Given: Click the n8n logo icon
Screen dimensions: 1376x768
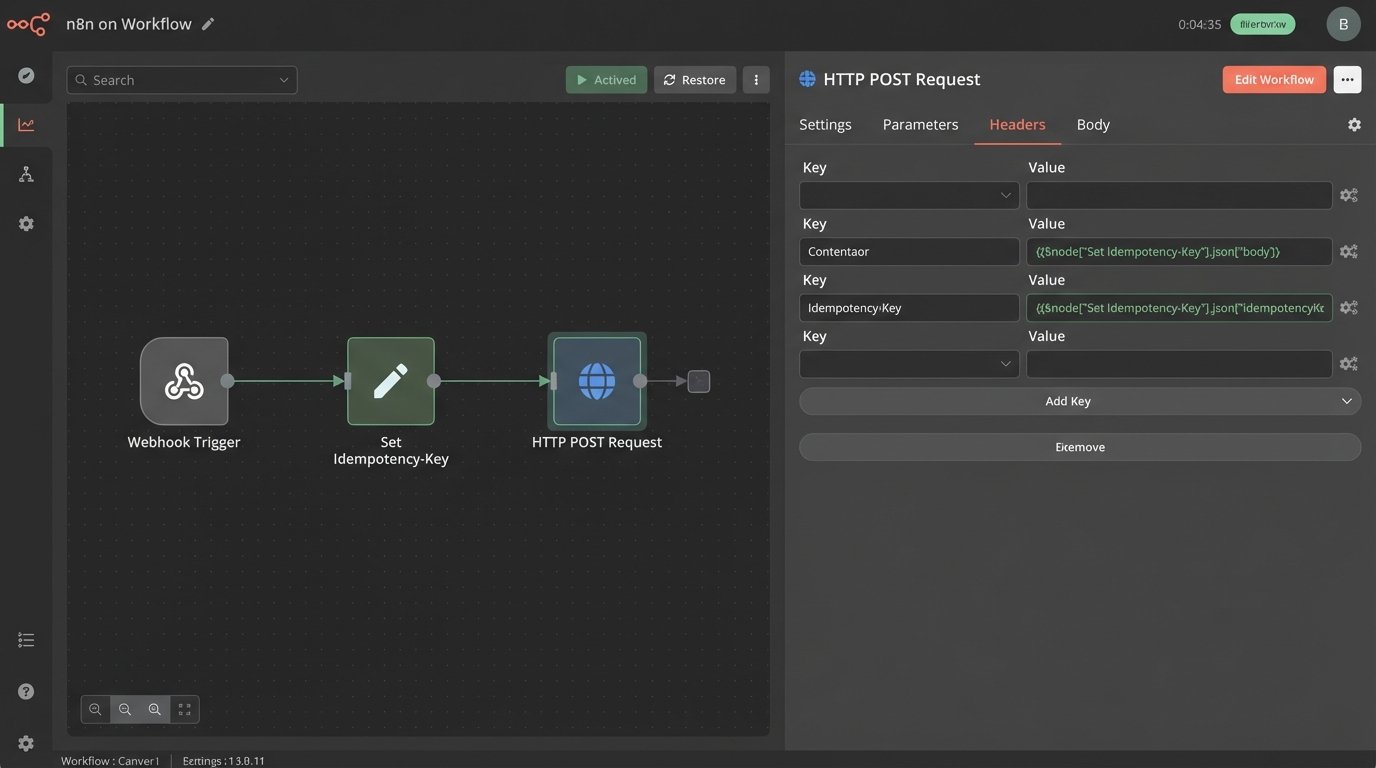Looking at the screenshot, I should (28, 24).
